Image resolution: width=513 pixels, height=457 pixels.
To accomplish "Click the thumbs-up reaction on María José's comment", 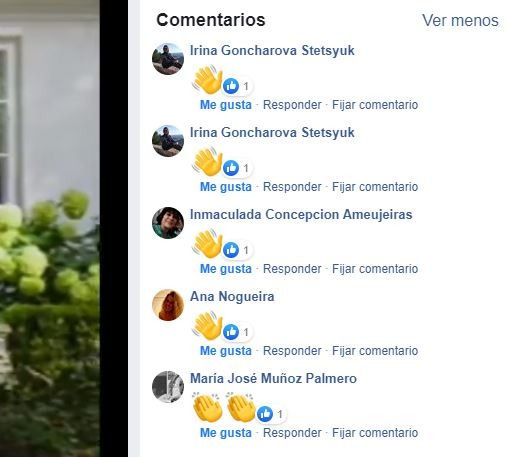I will [265, 414].
